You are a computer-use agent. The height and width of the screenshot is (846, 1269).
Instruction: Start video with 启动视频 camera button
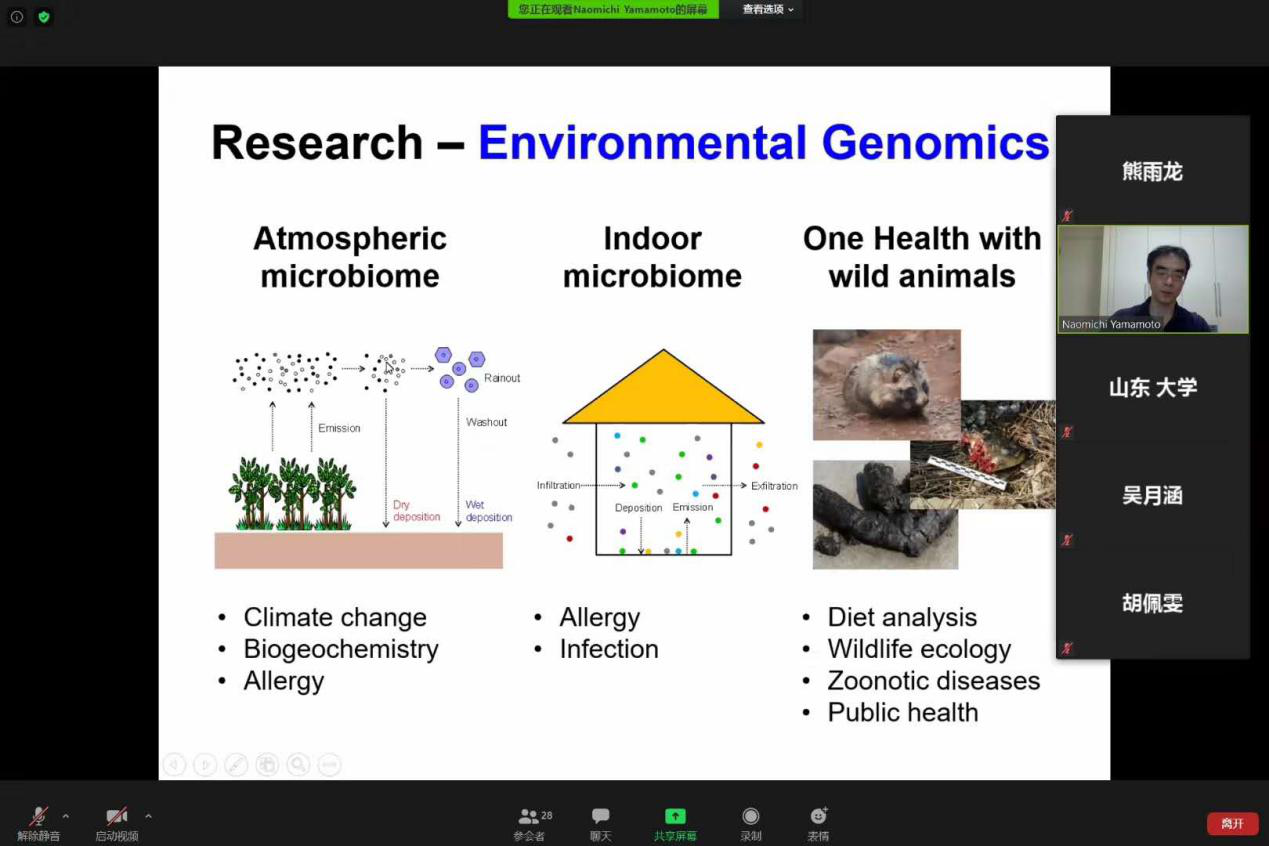(x=117, y=817)
